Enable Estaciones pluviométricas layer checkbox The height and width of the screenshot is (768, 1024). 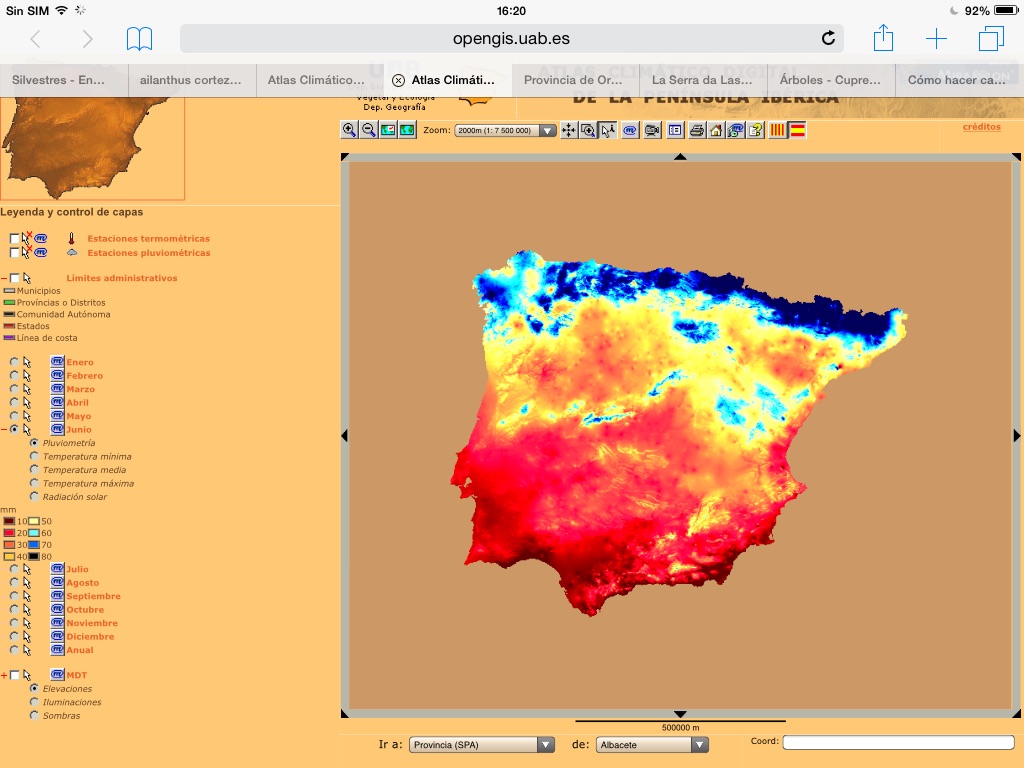(14, 253)
